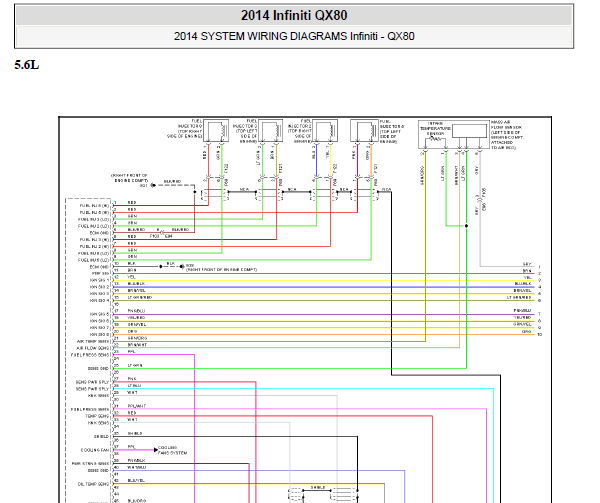The width and height of the screenshot is (600, 503).
Task: Click the 'COOLING FAN' pin label
Action: 95,450
